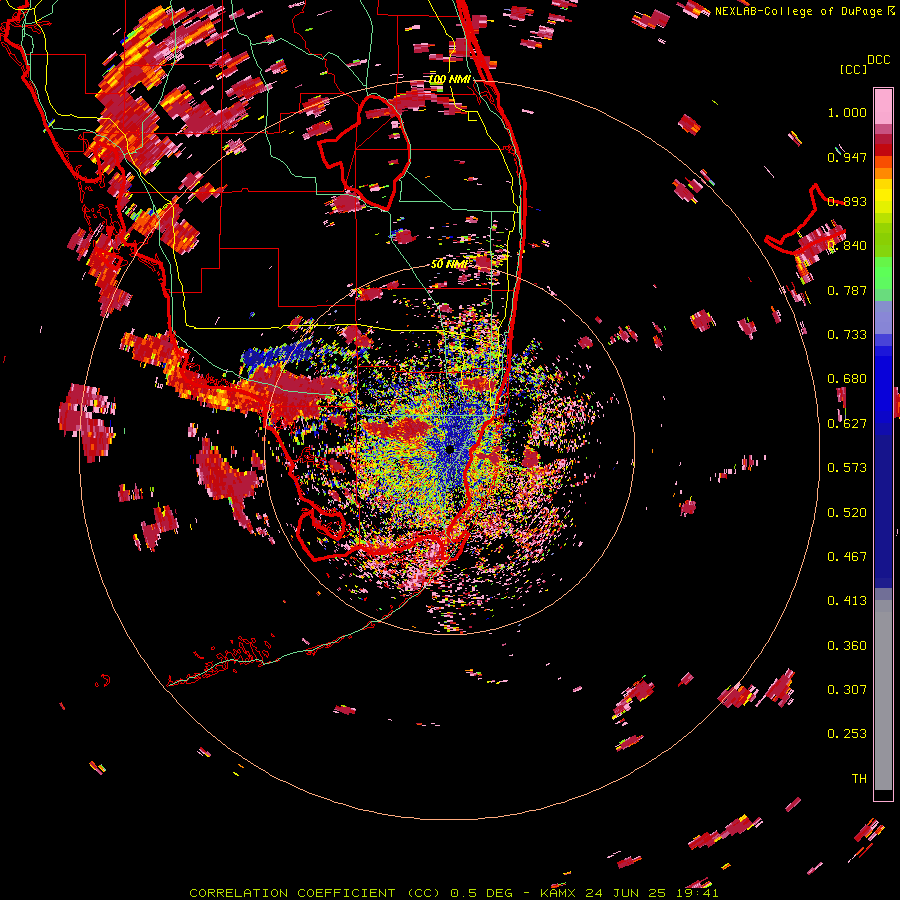Click the 50 NMI range ring label

point(449,264)
